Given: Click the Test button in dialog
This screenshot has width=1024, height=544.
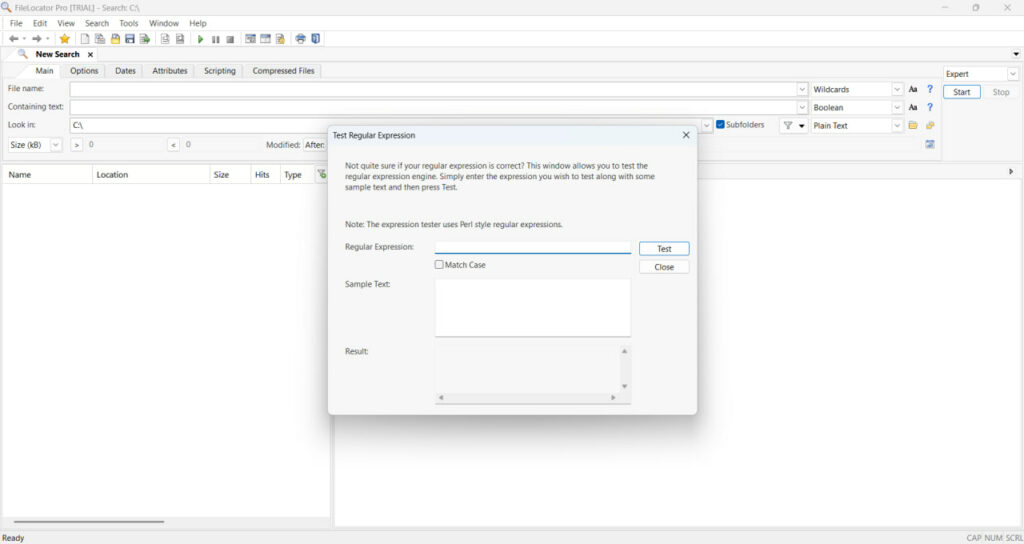Looking at the screenshot, I should pyautogui.click(x=664, y=249).
